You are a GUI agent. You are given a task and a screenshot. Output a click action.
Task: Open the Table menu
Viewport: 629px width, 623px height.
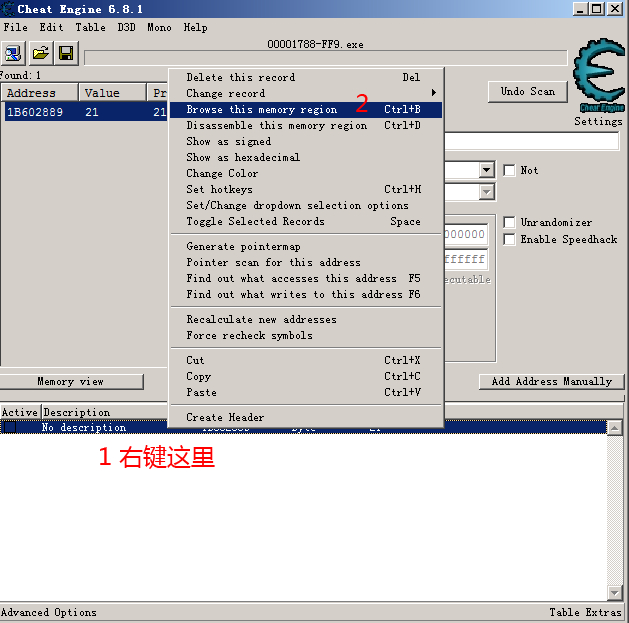pos(91,27)
